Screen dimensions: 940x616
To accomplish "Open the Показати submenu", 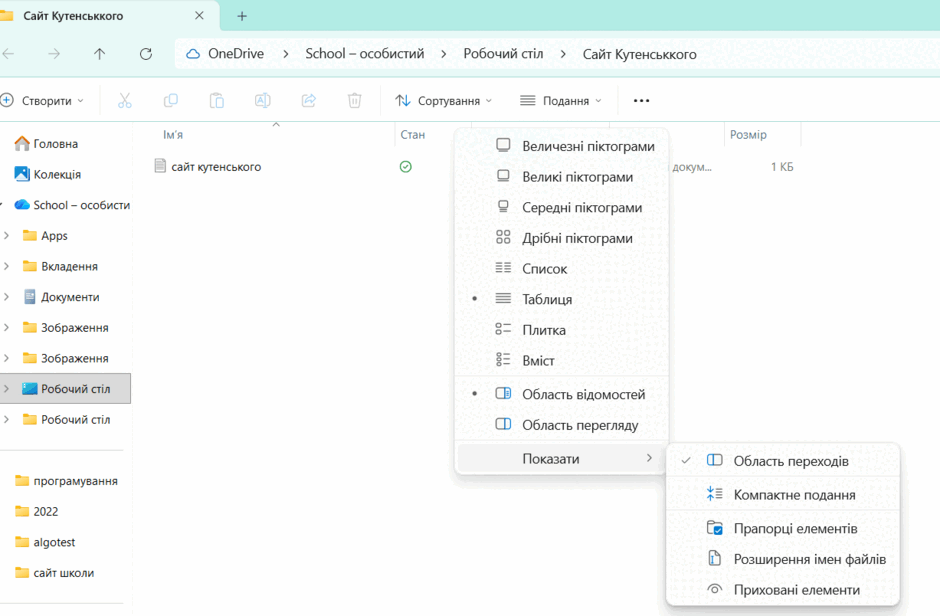I will pos(562,458).
